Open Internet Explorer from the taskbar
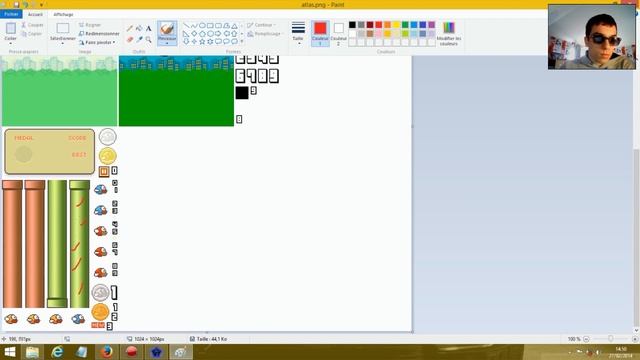 [57, 352]
